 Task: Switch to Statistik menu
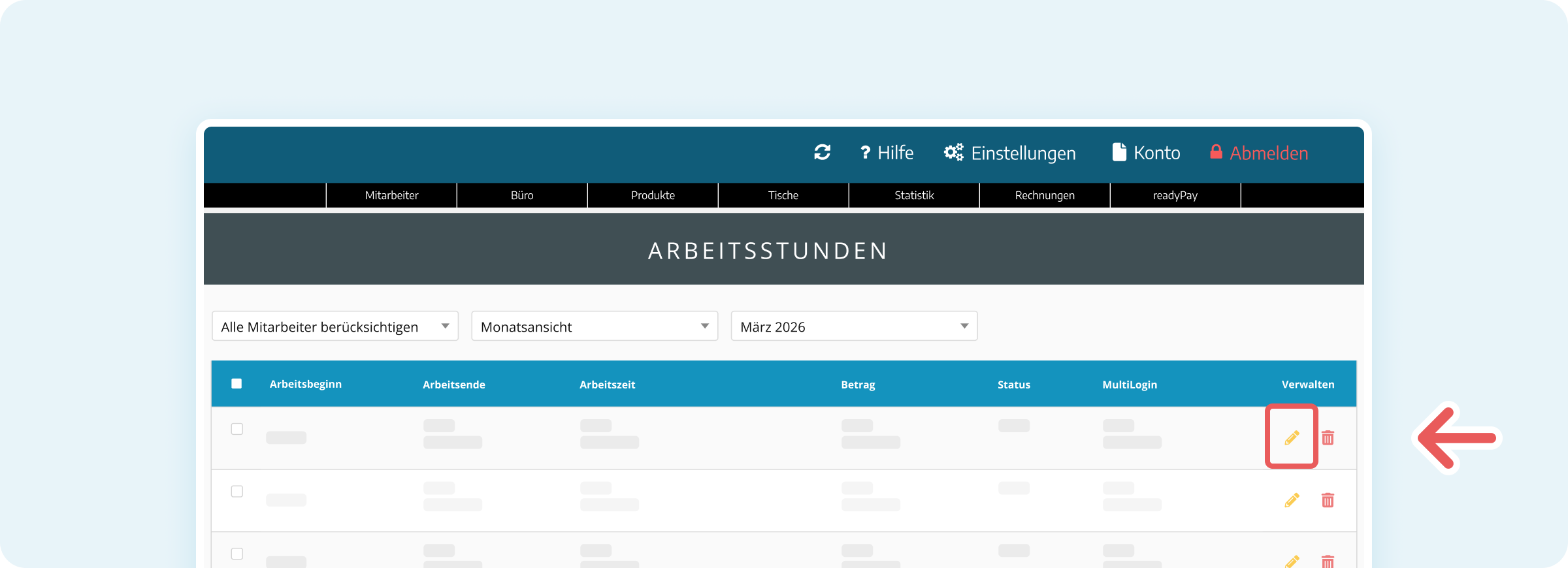pyautogui.click(x=914, y=195)
